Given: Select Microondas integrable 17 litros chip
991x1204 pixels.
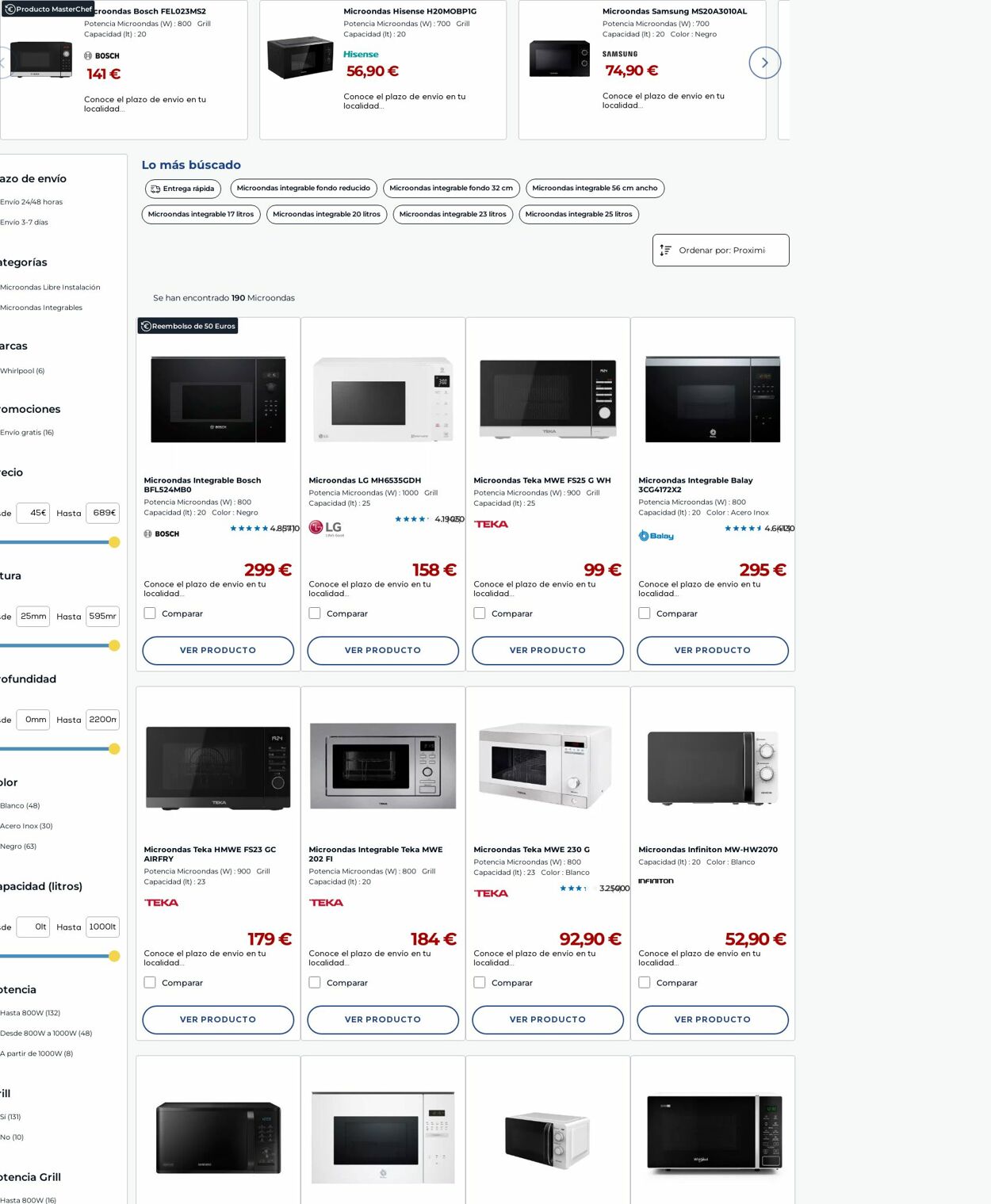Looking at the screenshot, I should [x=201, y=215].
